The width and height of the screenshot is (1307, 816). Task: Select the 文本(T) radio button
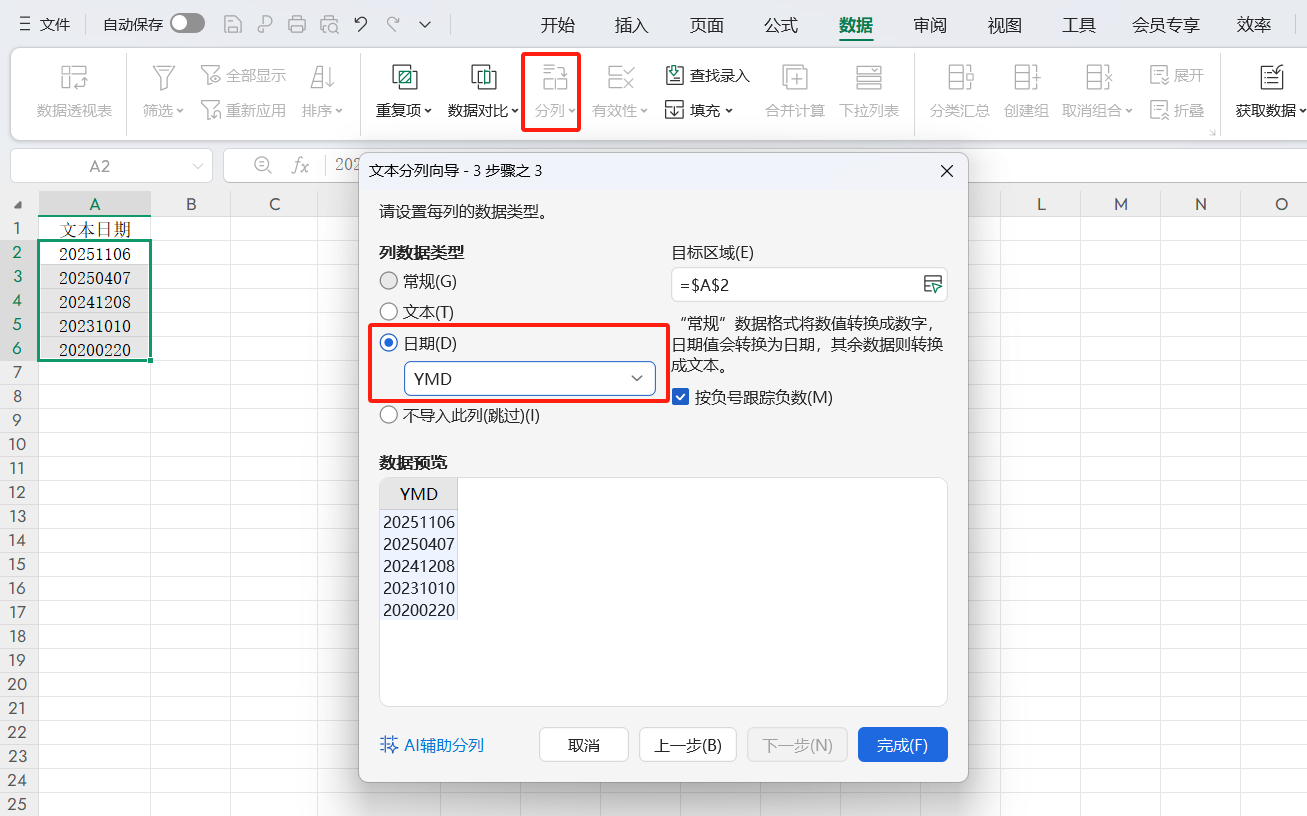[388, 312]
